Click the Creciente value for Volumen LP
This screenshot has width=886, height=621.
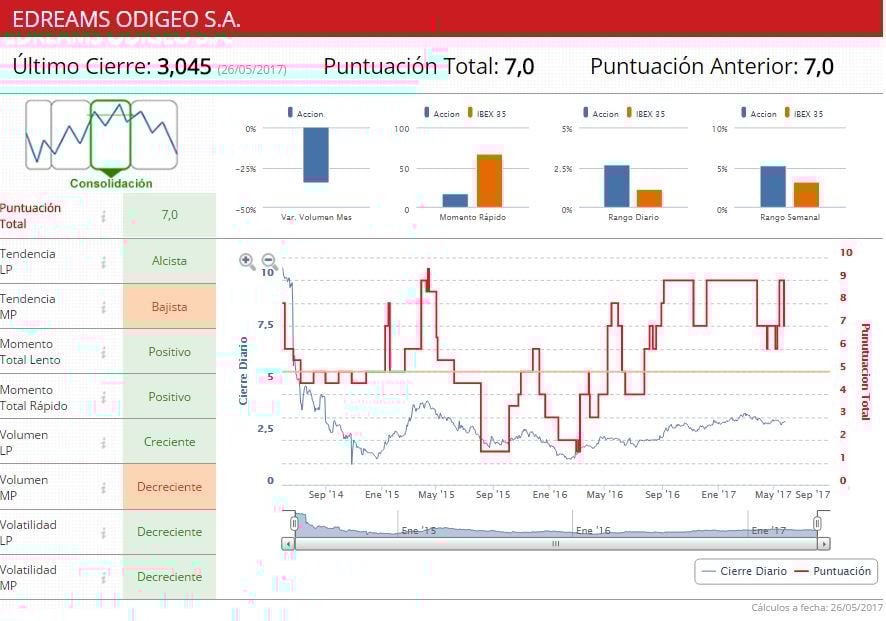(170, 442)
